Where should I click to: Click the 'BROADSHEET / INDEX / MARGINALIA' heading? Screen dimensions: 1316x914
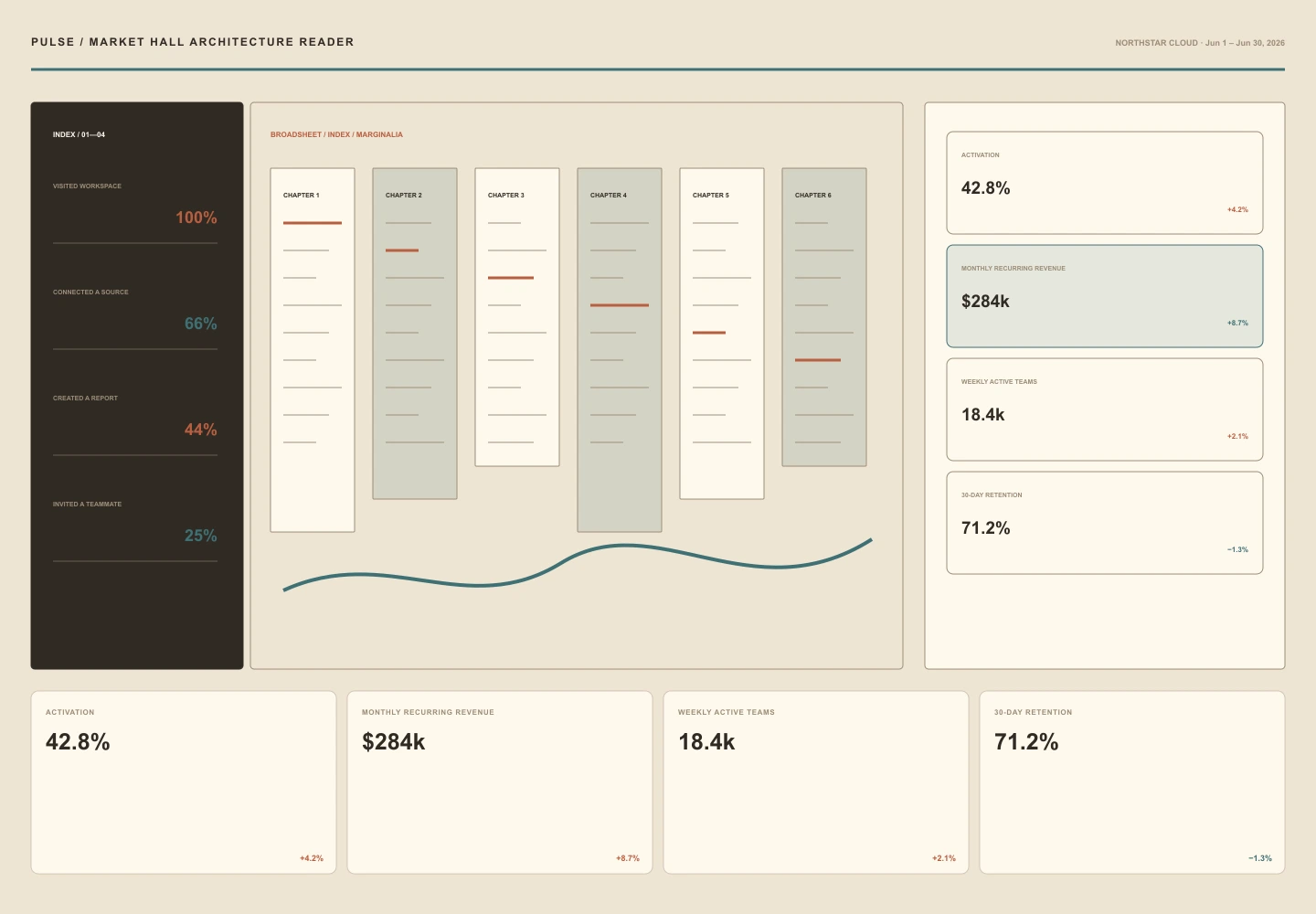click(336, 134)
